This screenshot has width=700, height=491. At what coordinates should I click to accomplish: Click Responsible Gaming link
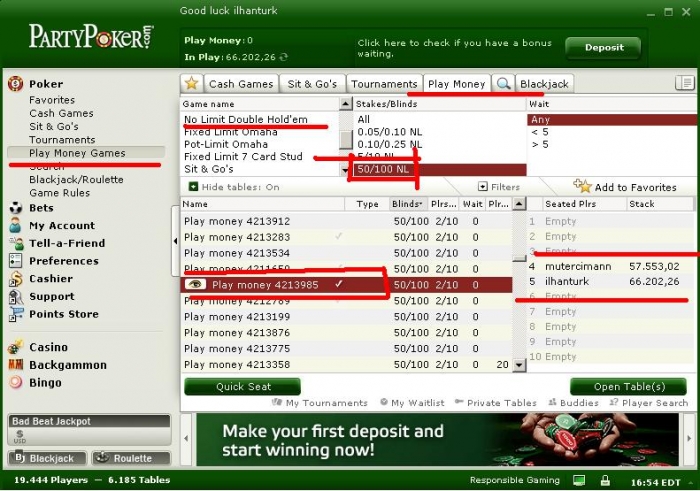point(515,480)
